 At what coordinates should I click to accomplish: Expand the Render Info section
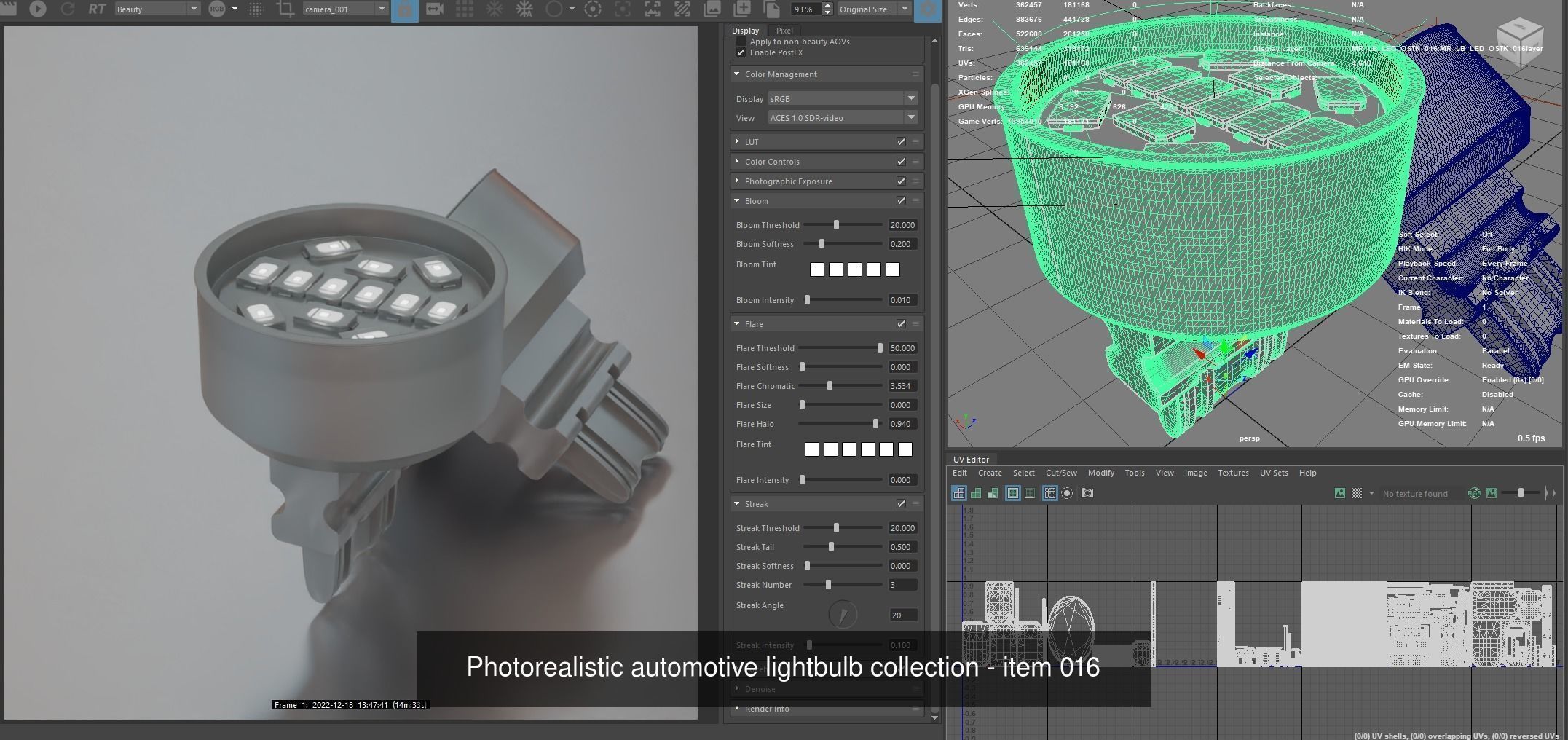click(737, 709)
